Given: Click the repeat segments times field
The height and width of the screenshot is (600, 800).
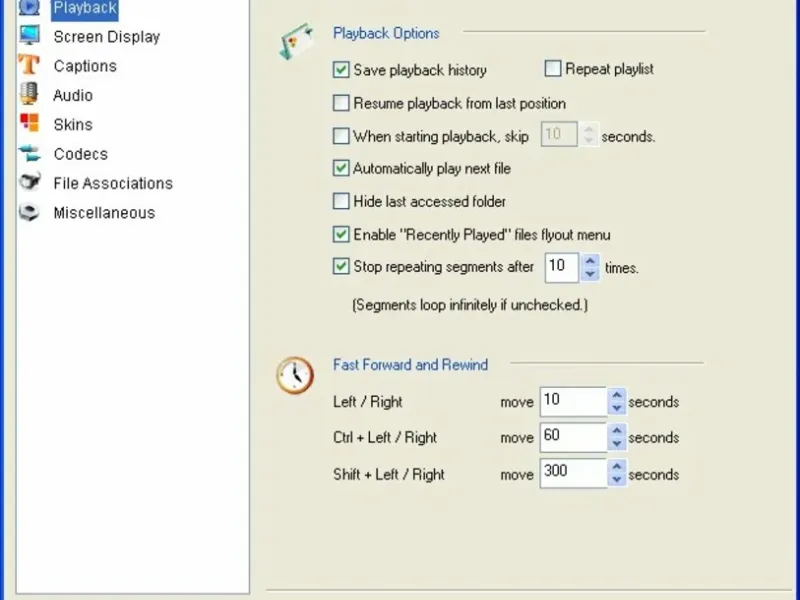Looking at the screenshot, I should click(562, 267).
